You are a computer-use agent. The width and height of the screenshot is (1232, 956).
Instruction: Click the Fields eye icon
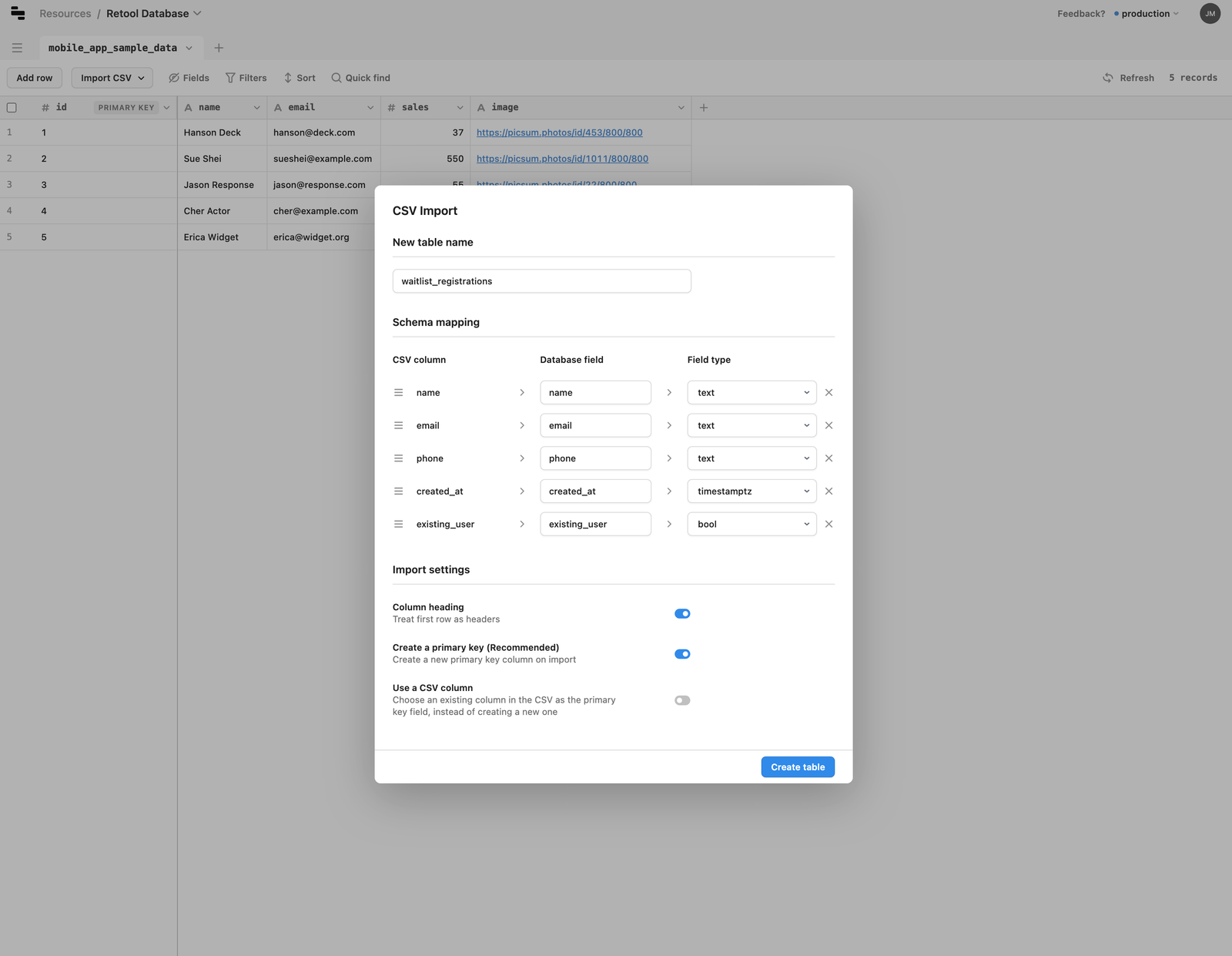click(x=174, y=78)
